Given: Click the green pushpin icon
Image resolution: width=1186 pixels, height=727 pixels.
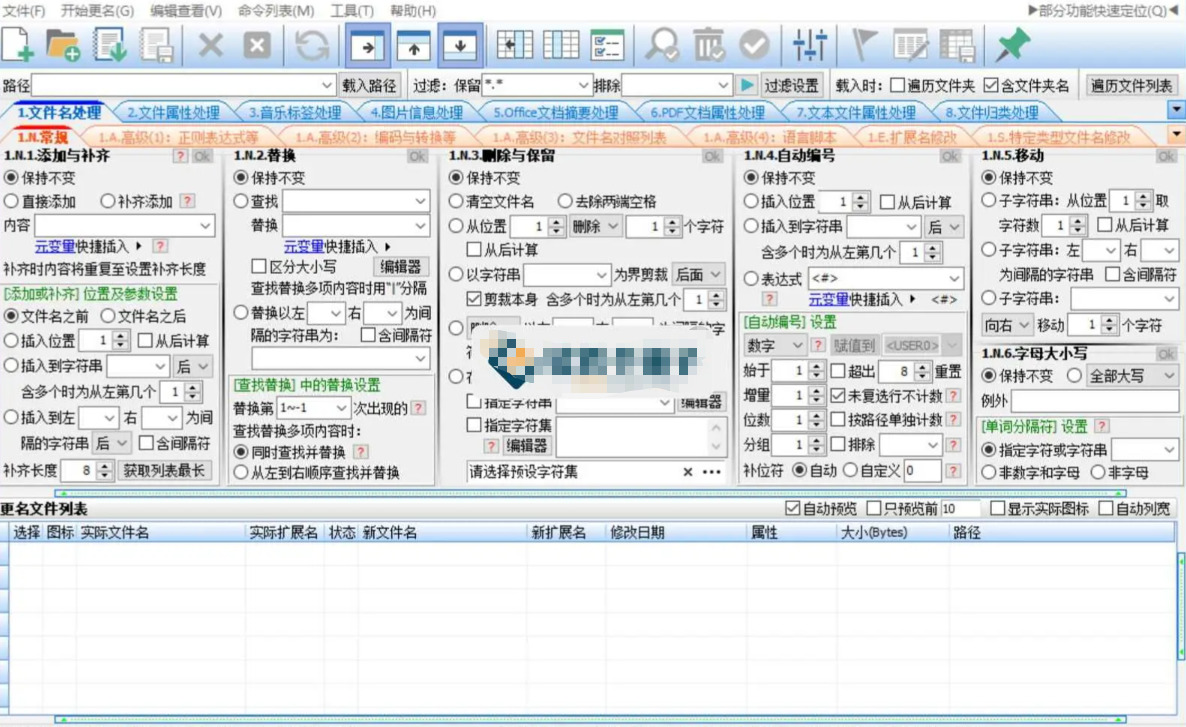Looking at the screenshot, I should pos(1012,45).
